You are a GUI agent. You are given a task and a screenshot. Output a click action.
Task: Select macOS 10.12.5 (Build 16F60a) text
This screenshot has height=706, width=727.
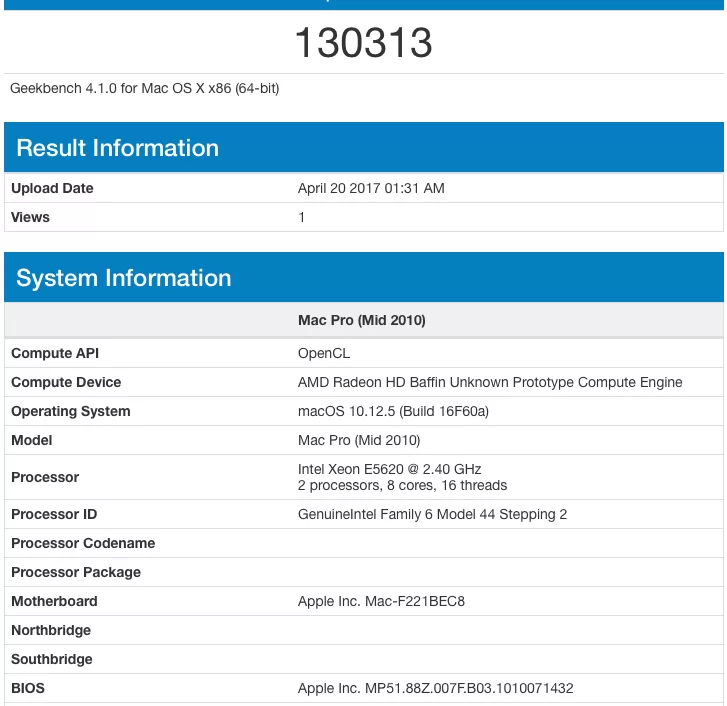393,411
